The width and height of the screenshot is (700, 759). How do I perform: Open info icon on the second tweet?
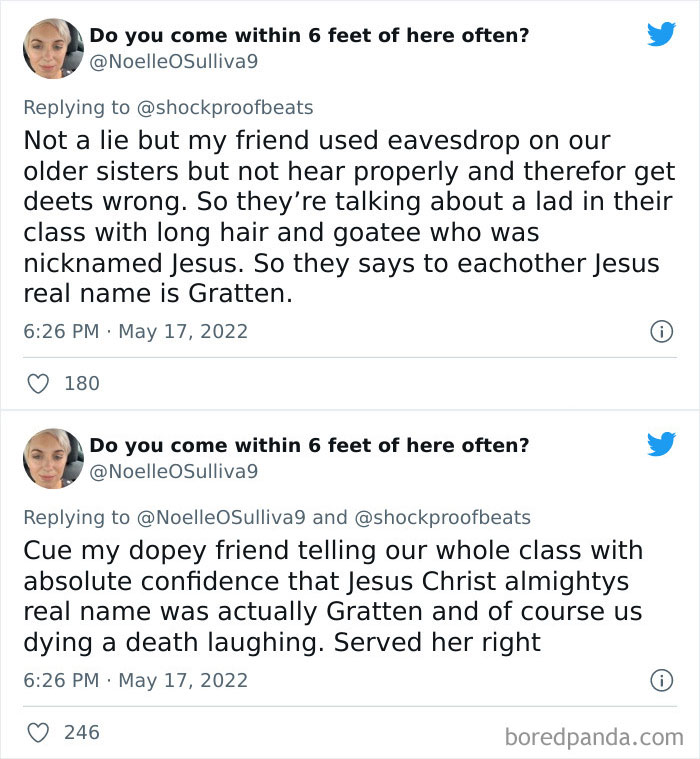point(661,681)
